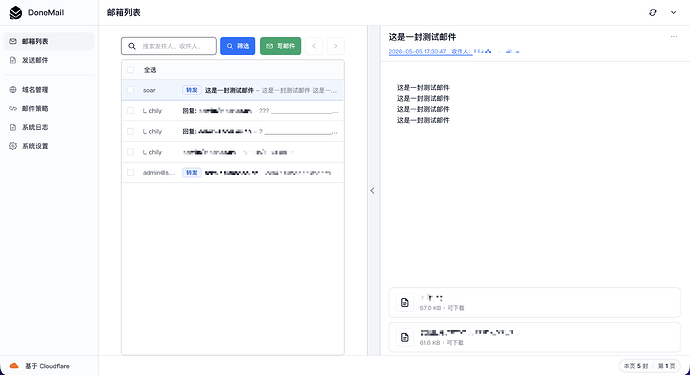
Task: Check the second L chily row checkbox
Action: pos(131,131)
